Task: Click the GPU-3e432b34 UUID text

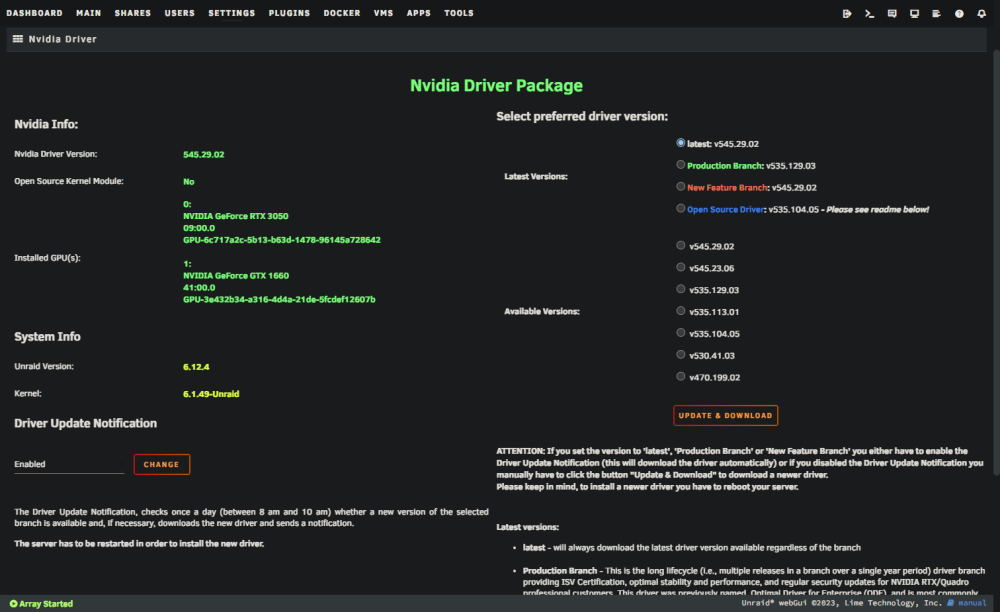Action: tap(279, 299)
